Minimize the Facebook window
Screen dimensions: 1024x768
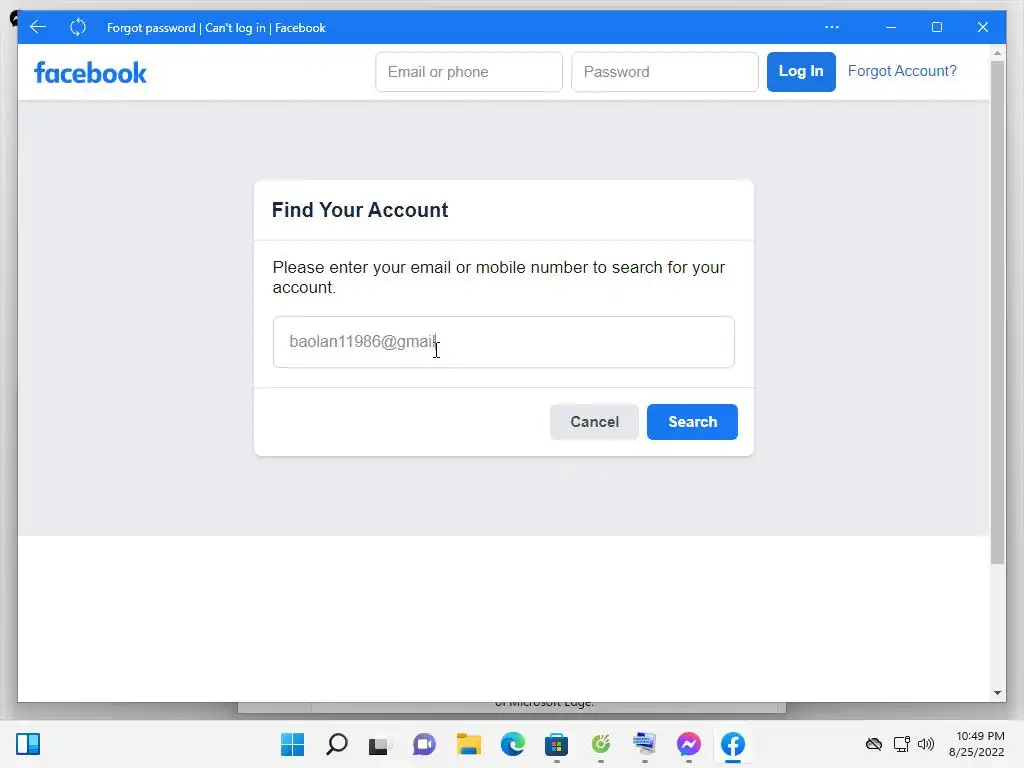(891, 27)
